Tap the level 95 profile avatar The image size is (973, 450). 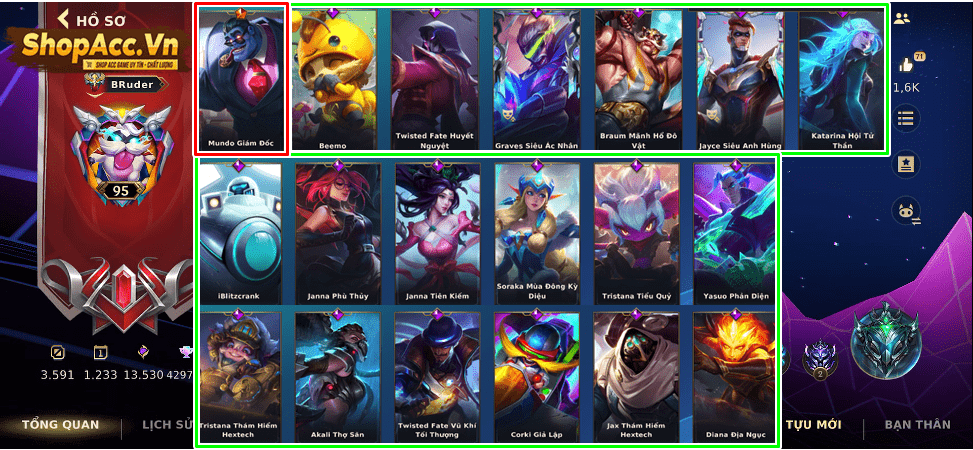click(x=121, y=152)
